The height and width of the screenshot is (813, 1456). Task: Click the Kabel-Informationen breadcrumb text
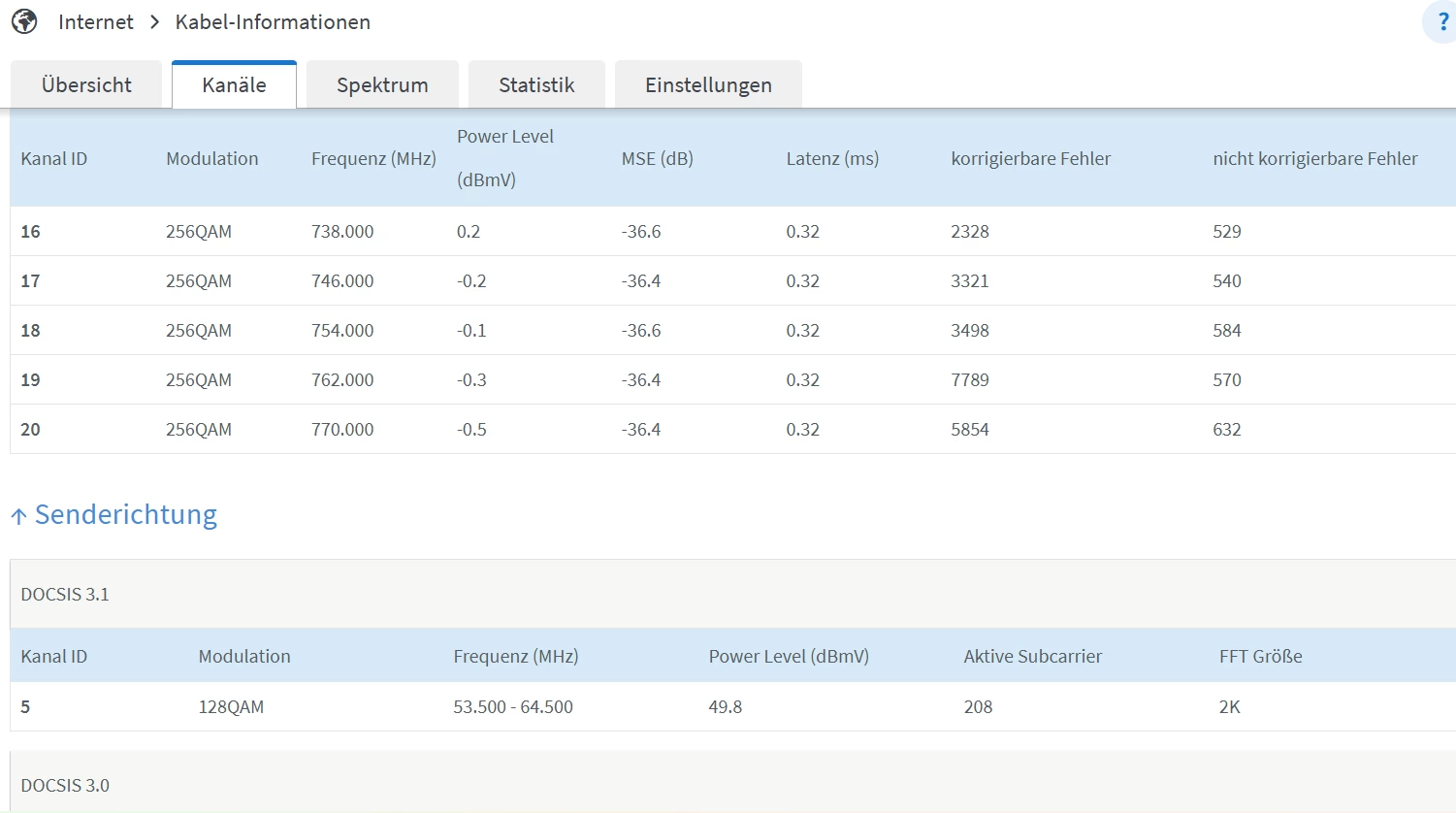tap(273, 22)
